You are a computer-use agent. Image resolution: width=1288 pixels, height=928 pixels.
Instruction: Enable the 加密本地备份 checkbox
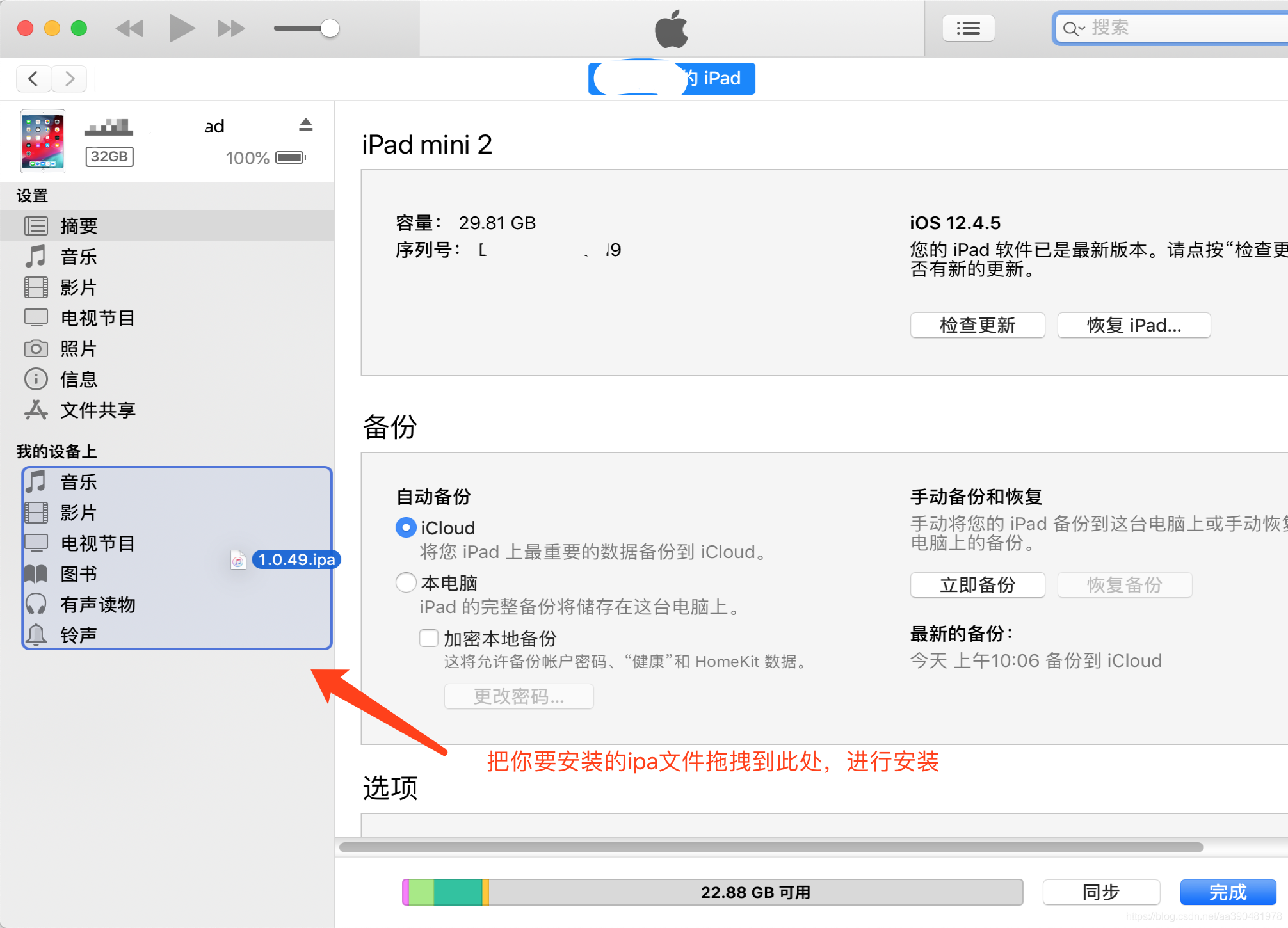pos(428,638)
